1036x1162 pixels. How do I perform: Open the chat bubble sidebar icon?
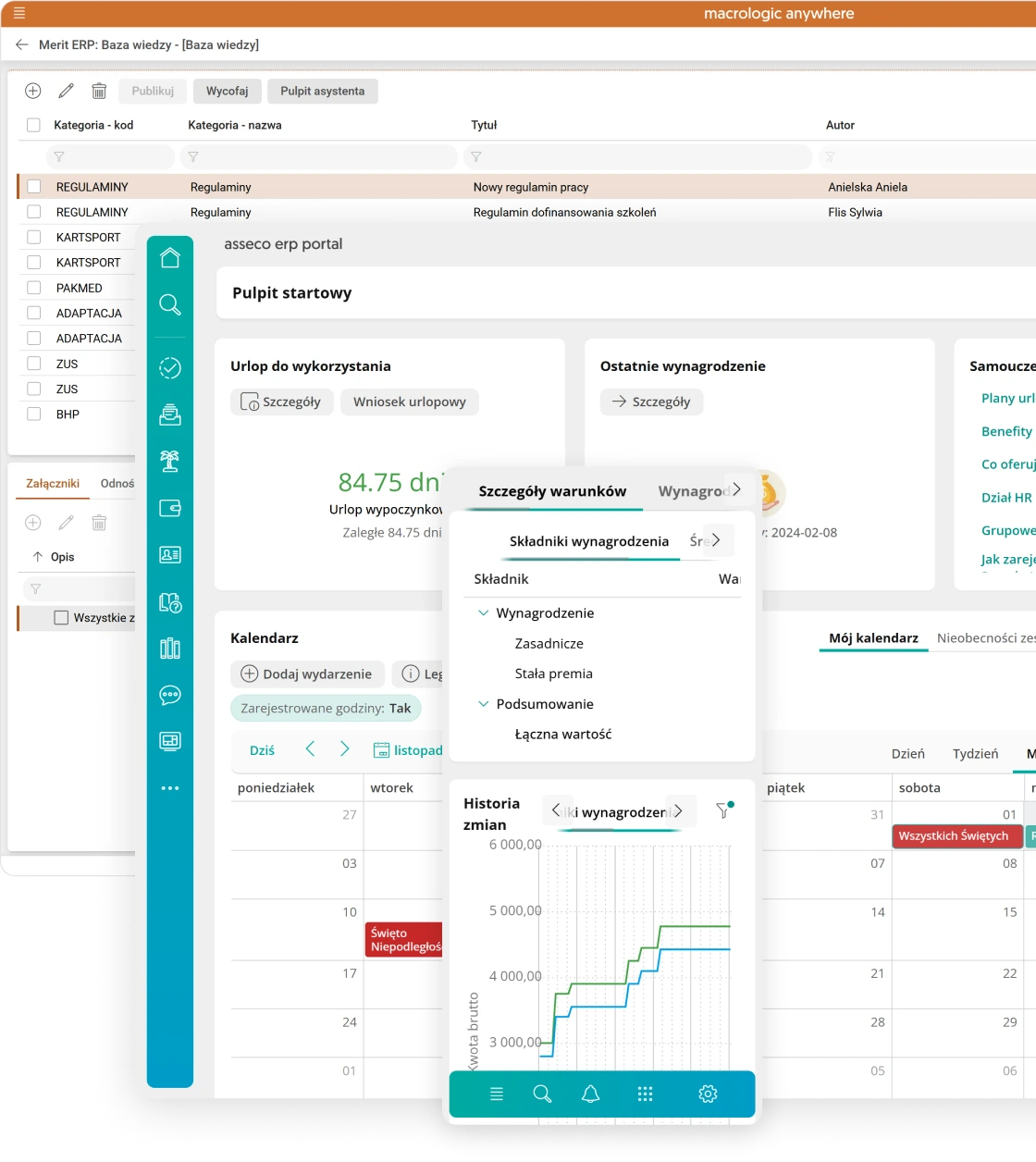pyautogui.click(x=170, y=695)
